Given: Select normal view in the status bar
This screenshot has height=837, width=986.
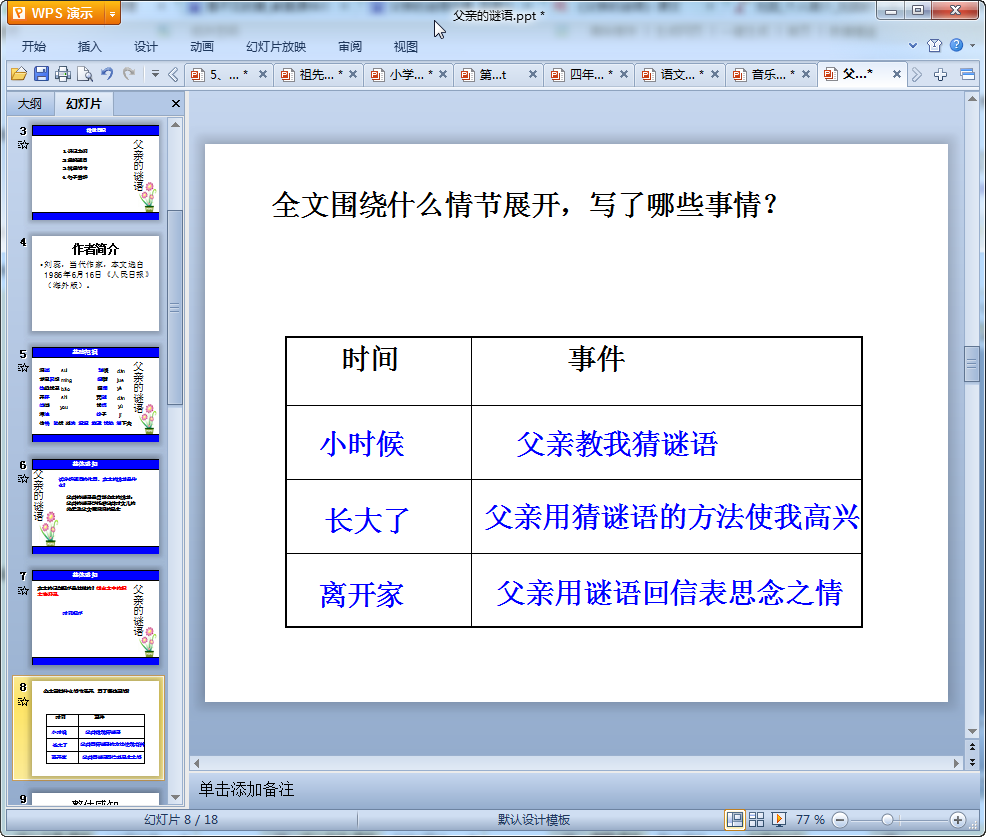Looking at the screenshot, I should [735, 819].
